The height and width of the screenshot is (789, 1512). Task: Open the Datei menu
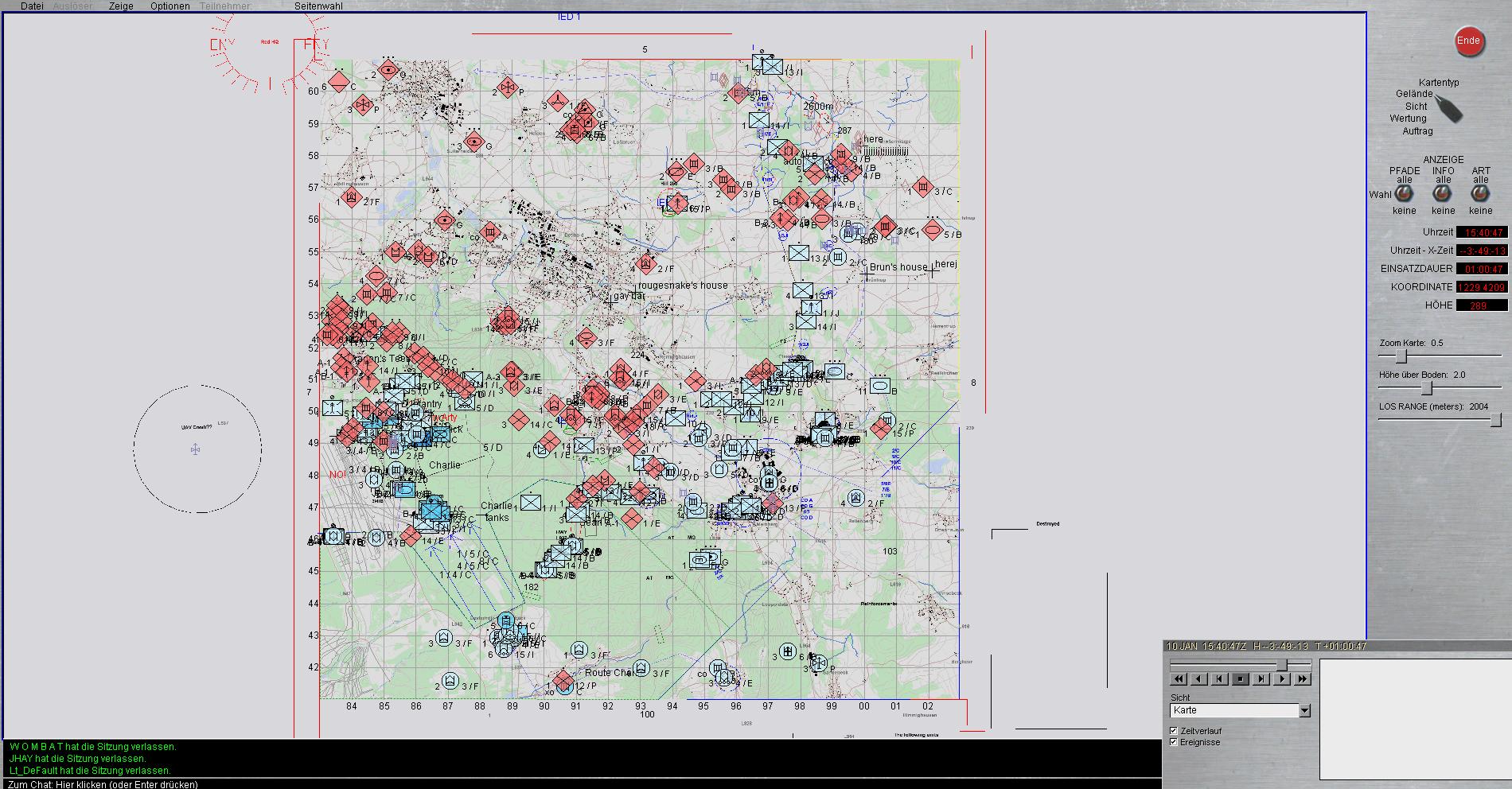32,6
